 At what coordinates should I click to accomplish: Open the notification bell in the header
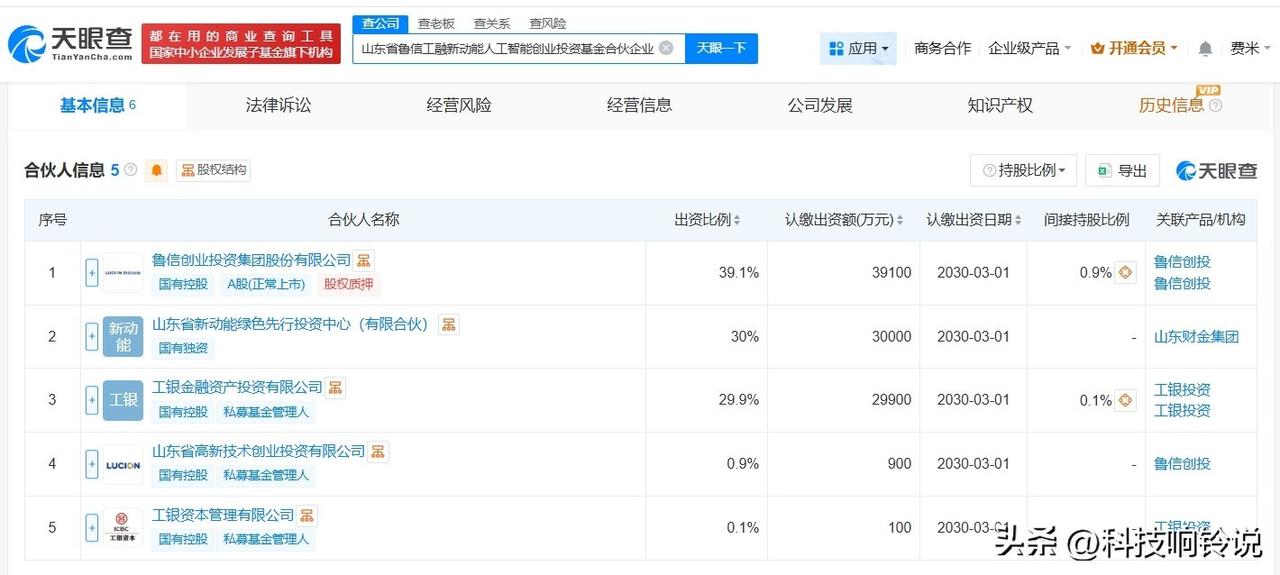tap(1205, 48)
